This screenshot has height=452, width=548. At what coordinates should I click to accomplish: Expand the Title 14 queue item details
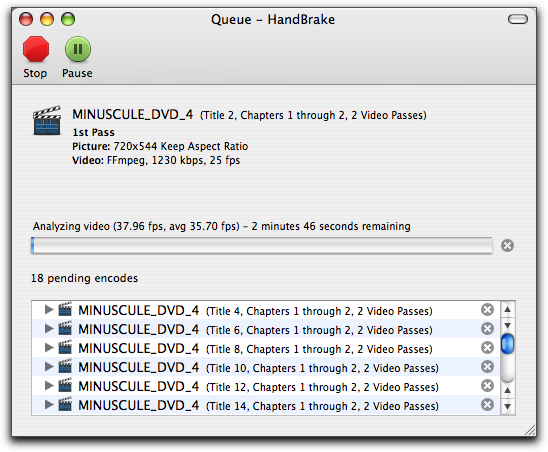[x=49, y=404]
